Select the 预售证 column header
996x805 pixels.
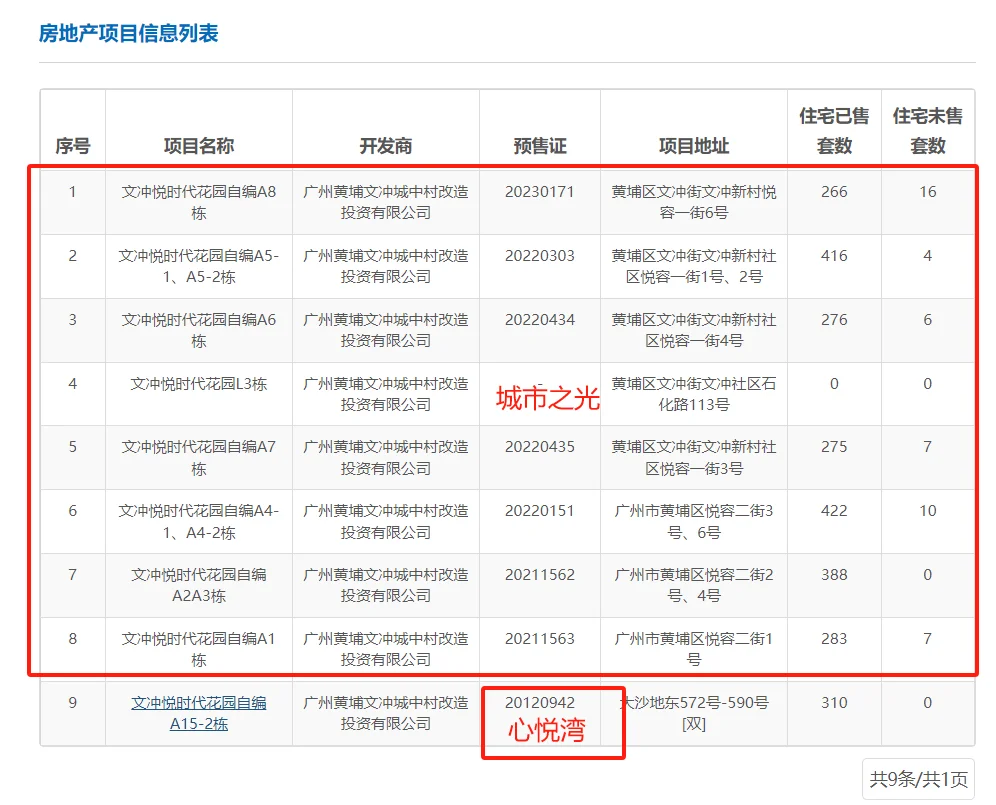point(540,146)
